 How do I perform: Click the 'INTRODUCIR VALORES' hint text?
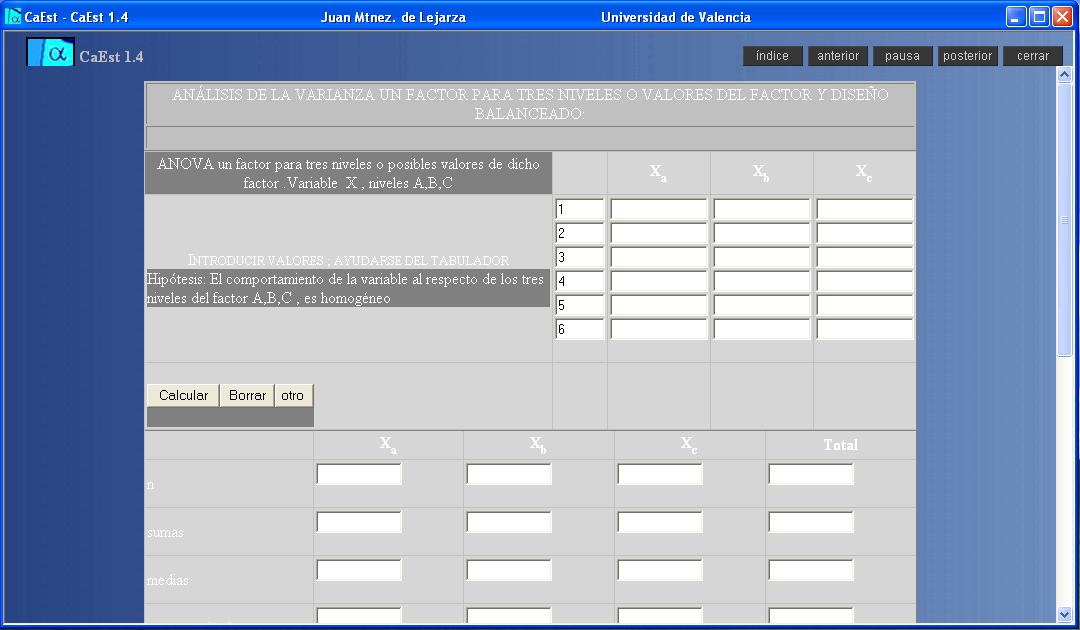click(349, 260)
